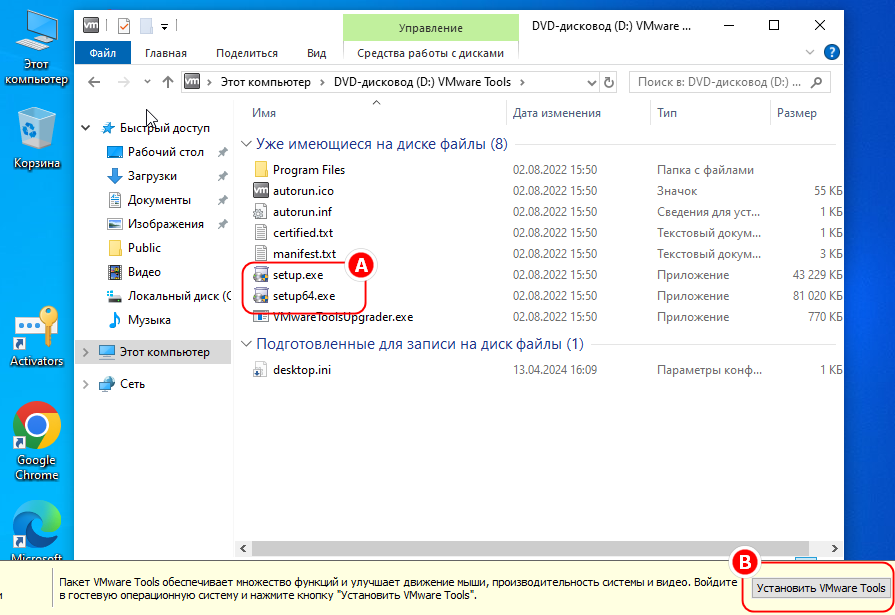Viewport: 895px width, 615px height.
Task: Sort by the Имя column header
Action: (x=264, y=113)
